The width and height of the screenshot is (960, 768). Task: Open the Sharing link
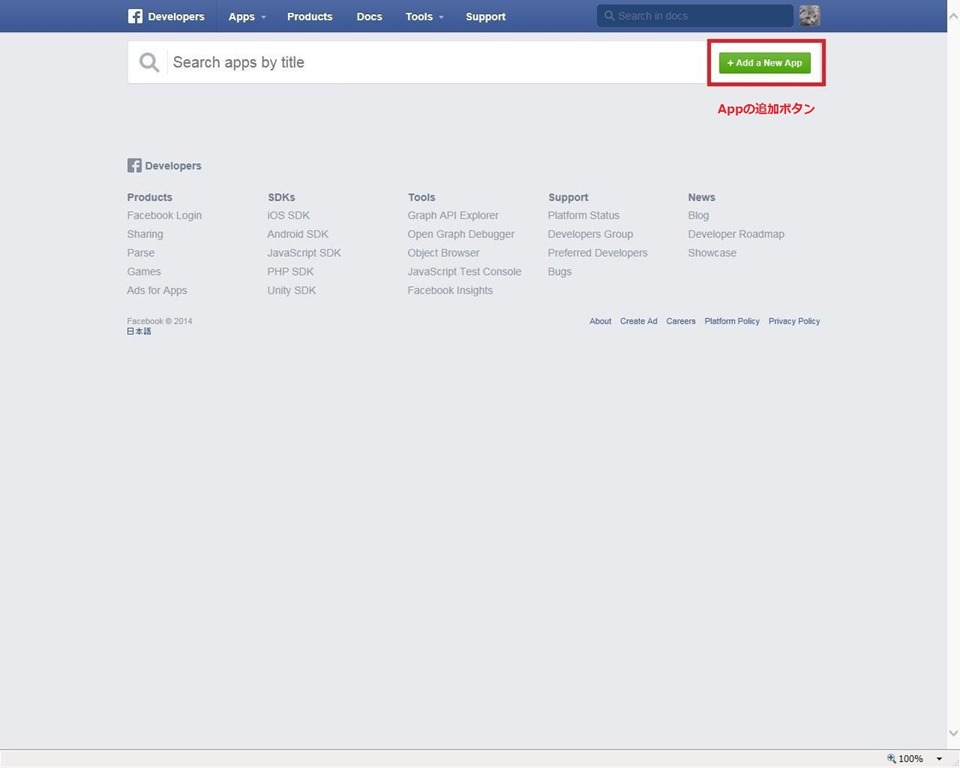145,234
